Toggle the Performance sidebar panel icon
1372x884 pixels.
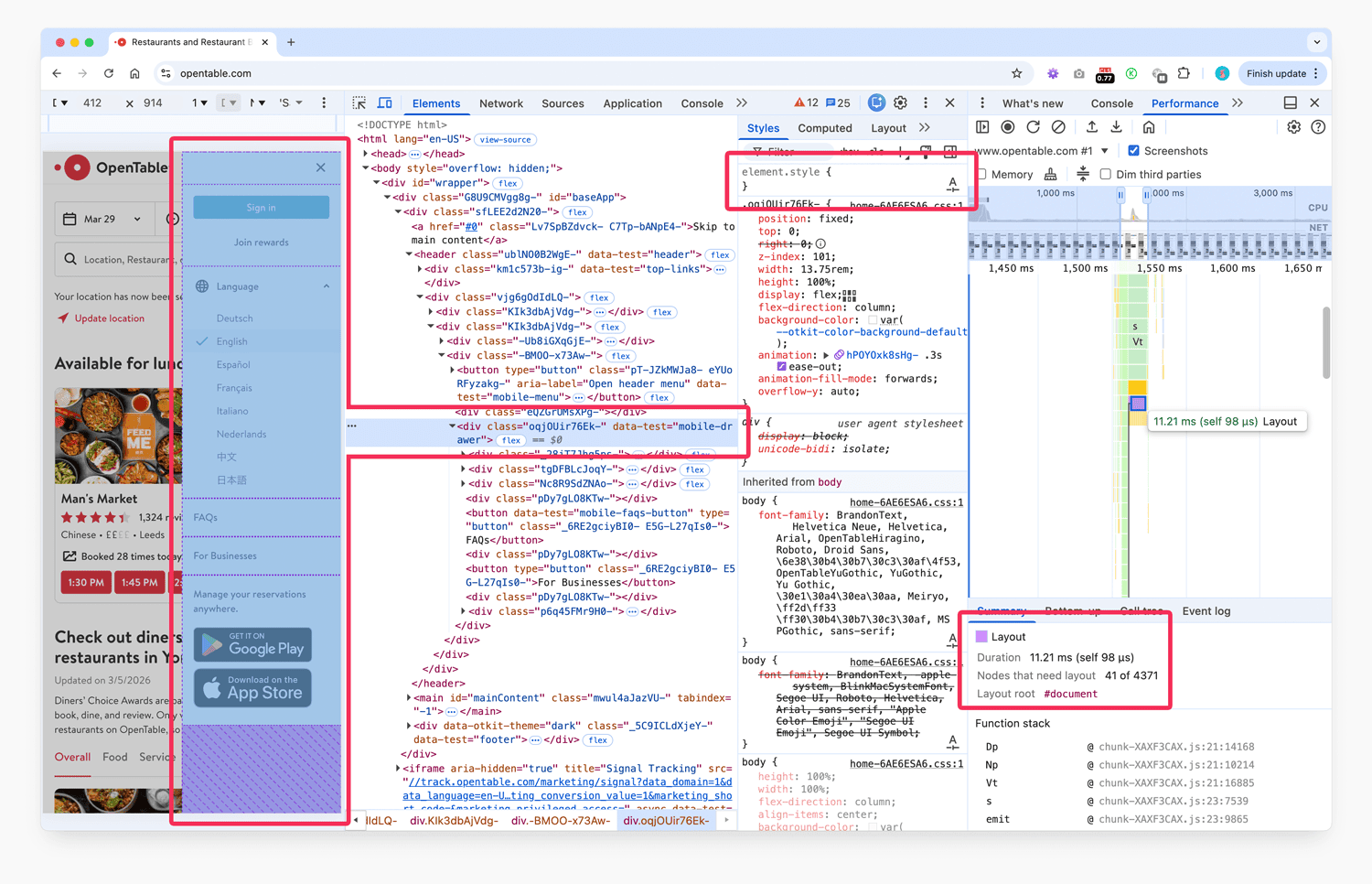[x=982, y=127]
